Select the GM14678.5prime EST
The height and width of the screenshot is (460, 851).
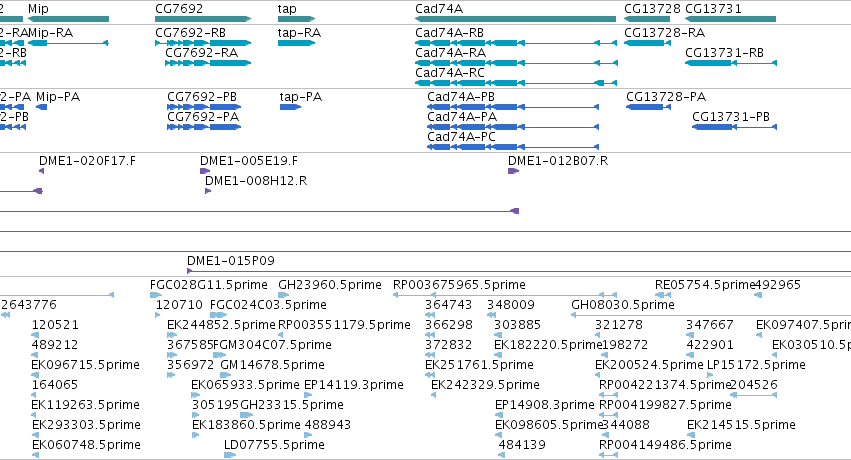pos(225,375)
